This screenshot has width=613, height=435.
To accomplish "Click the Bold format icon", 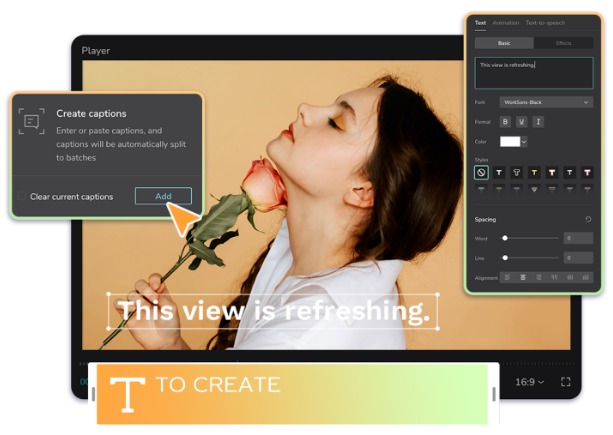I will [505, 121].
